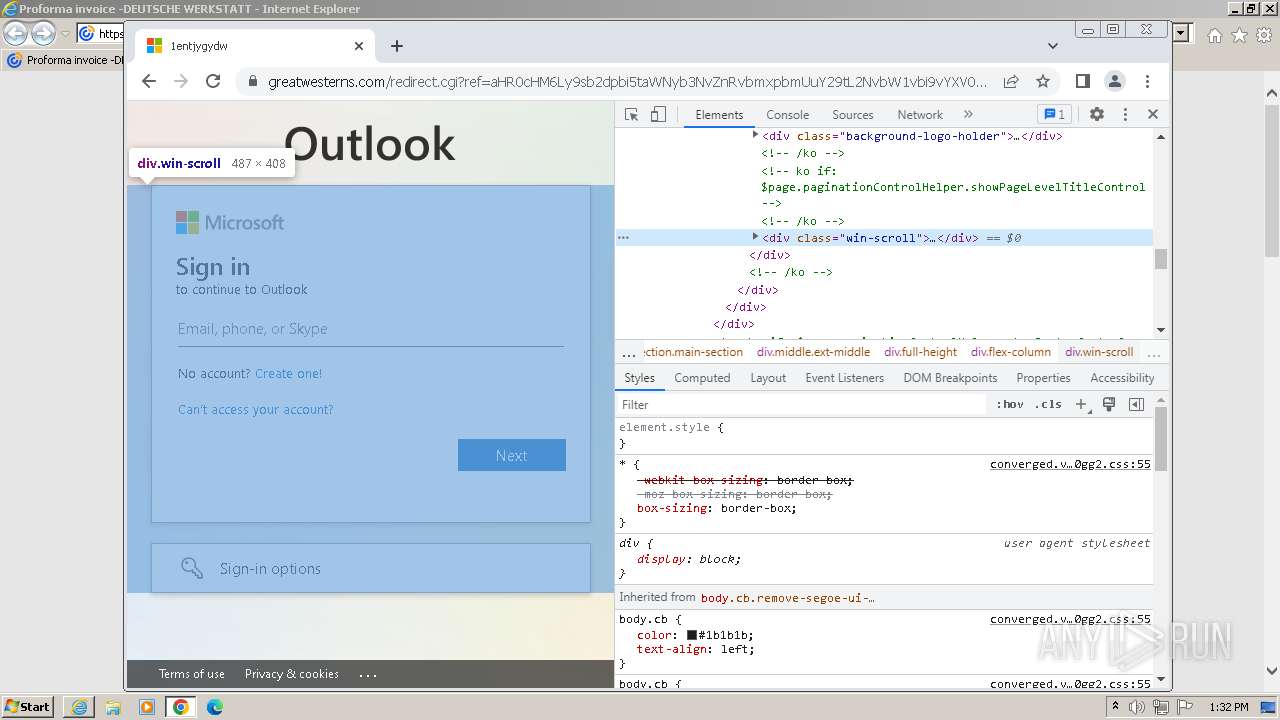Select div.win-scroll breadcrumb
This screenshot has height=720, width=1280.
[x=1099, y=352]
